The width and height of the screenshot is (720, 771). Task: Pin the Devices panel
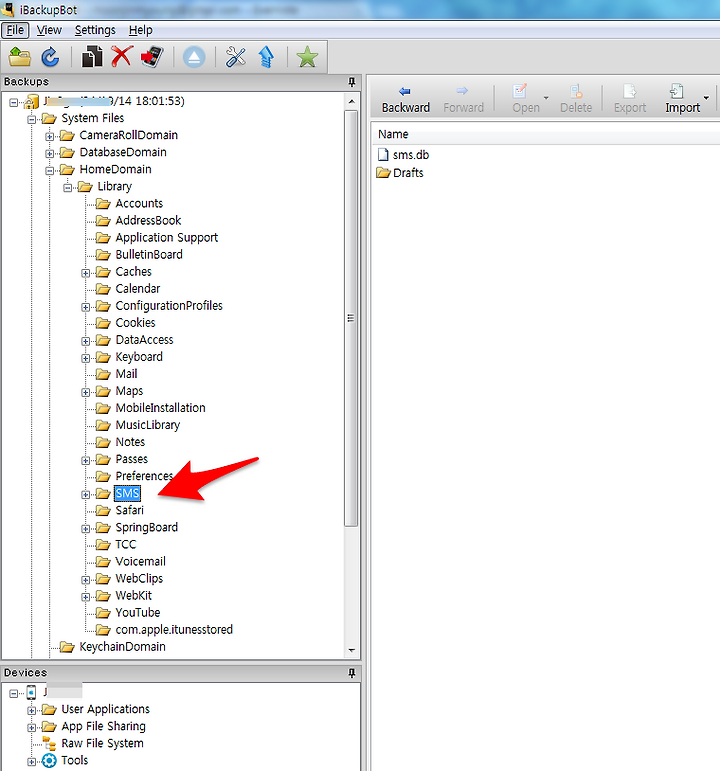pyautogui.click(x=351, y=673)
